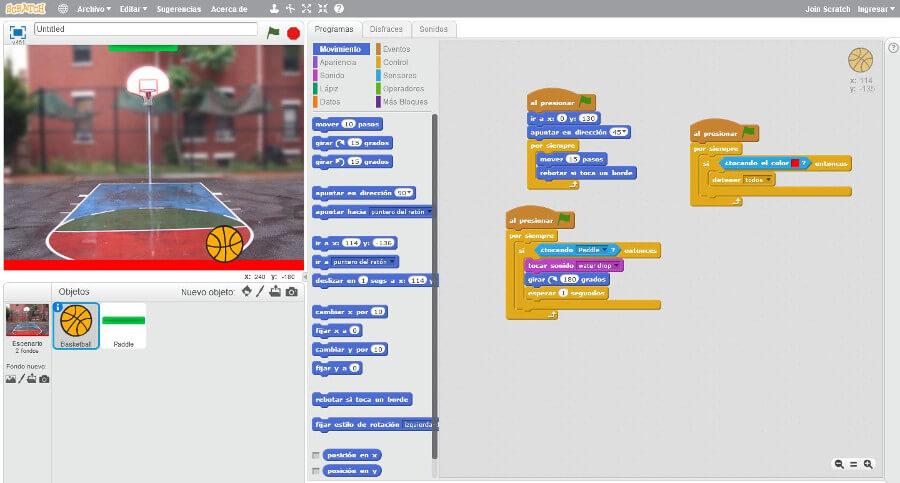This screenshot has width=900, height=483.
Task: Select the Más Bloques category
Action: click(405, 102)
